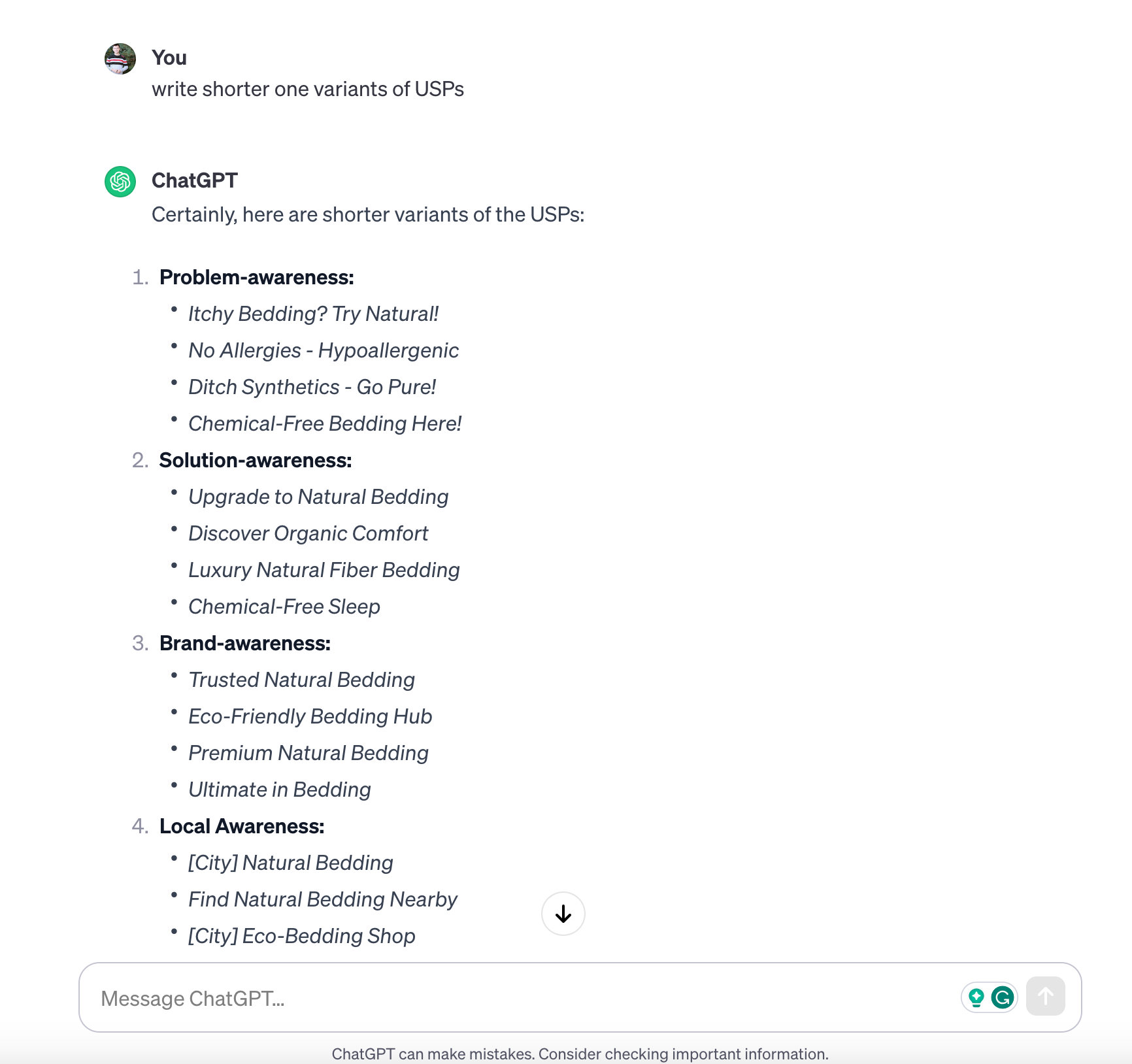Viewport: 1132px width, 1064px height.
Task: Click the scroll-to-bottom down arrow button
Action: (x=563, y=914)
